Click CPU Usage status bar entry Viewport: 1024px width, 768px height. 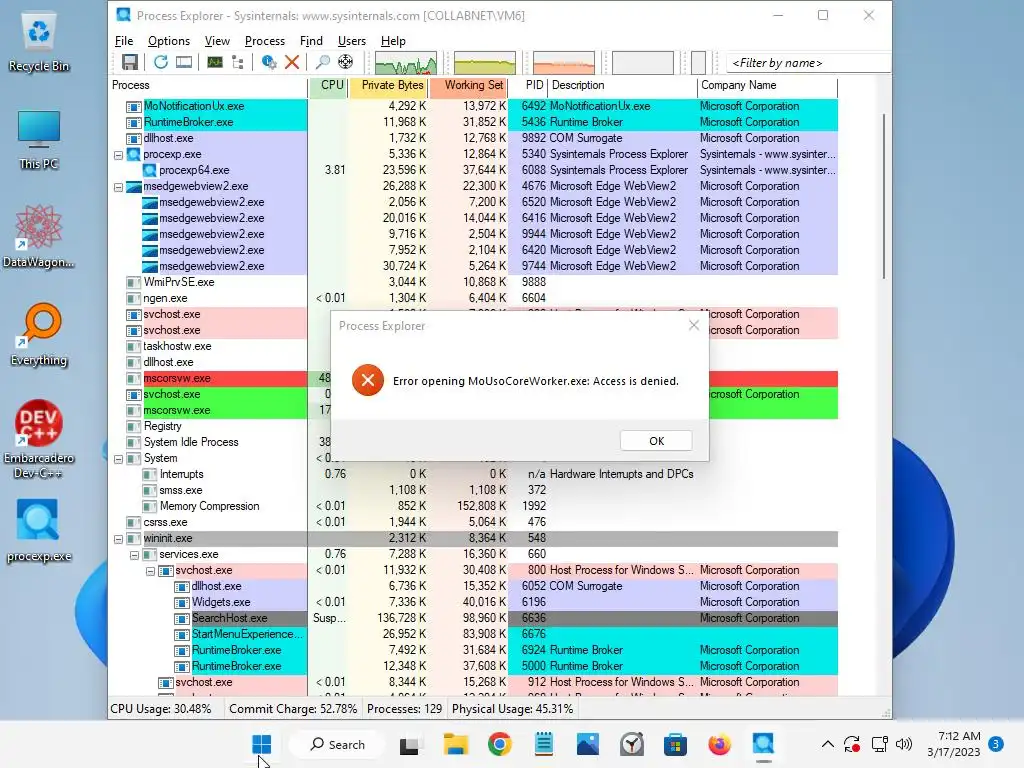click(161, 709)
